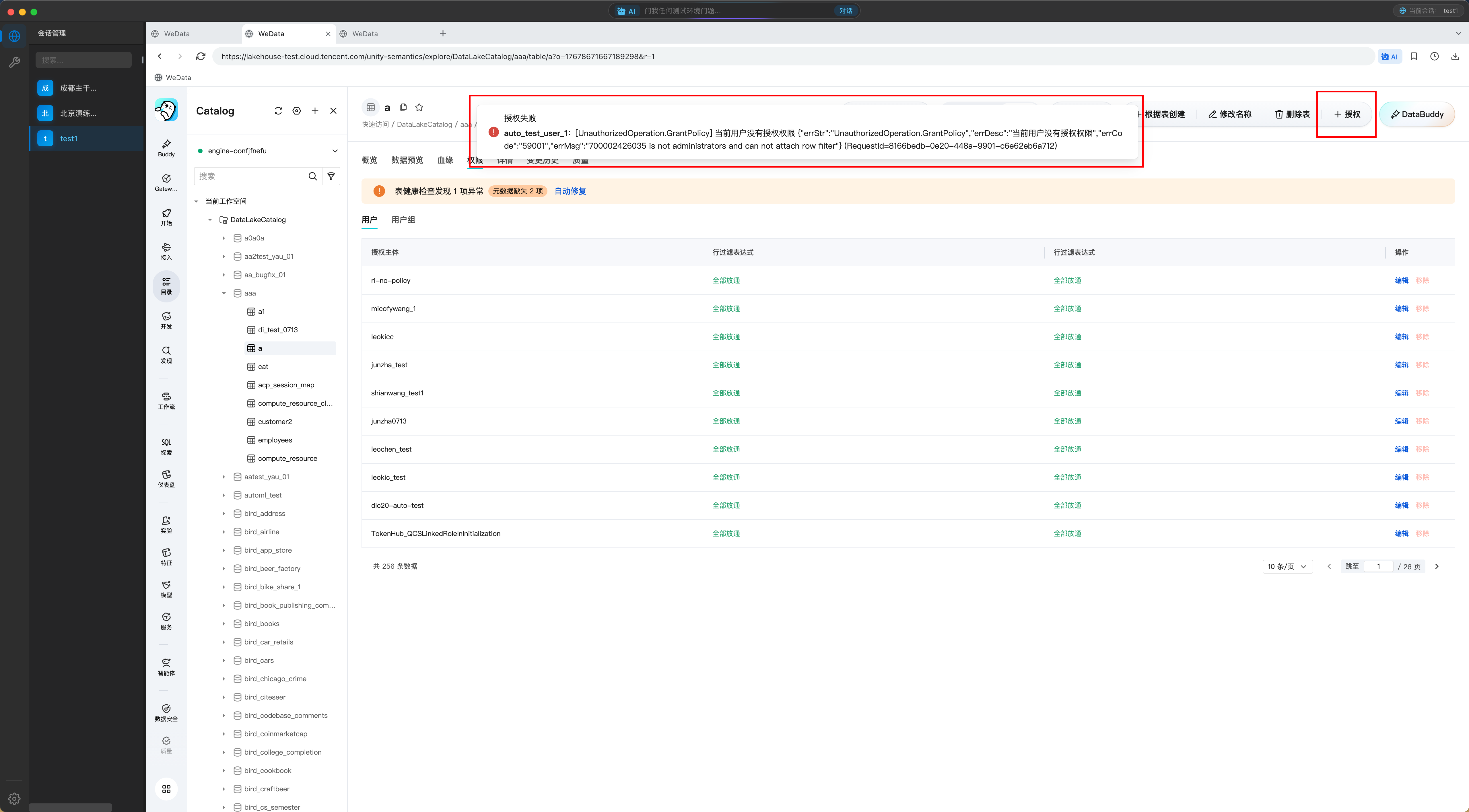Reload the browser page
The height and width of the screenshot is (812, 1469).
click(x=201, y=57)
